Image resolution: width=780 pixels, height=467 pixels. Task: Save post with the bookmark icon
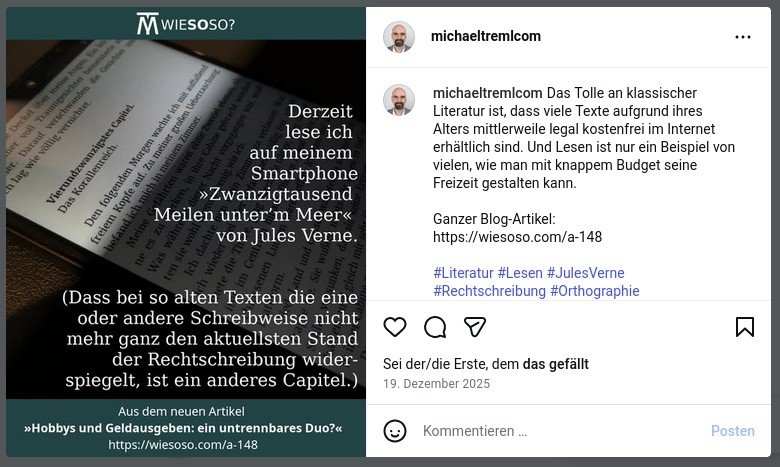[x=745, y=327]
